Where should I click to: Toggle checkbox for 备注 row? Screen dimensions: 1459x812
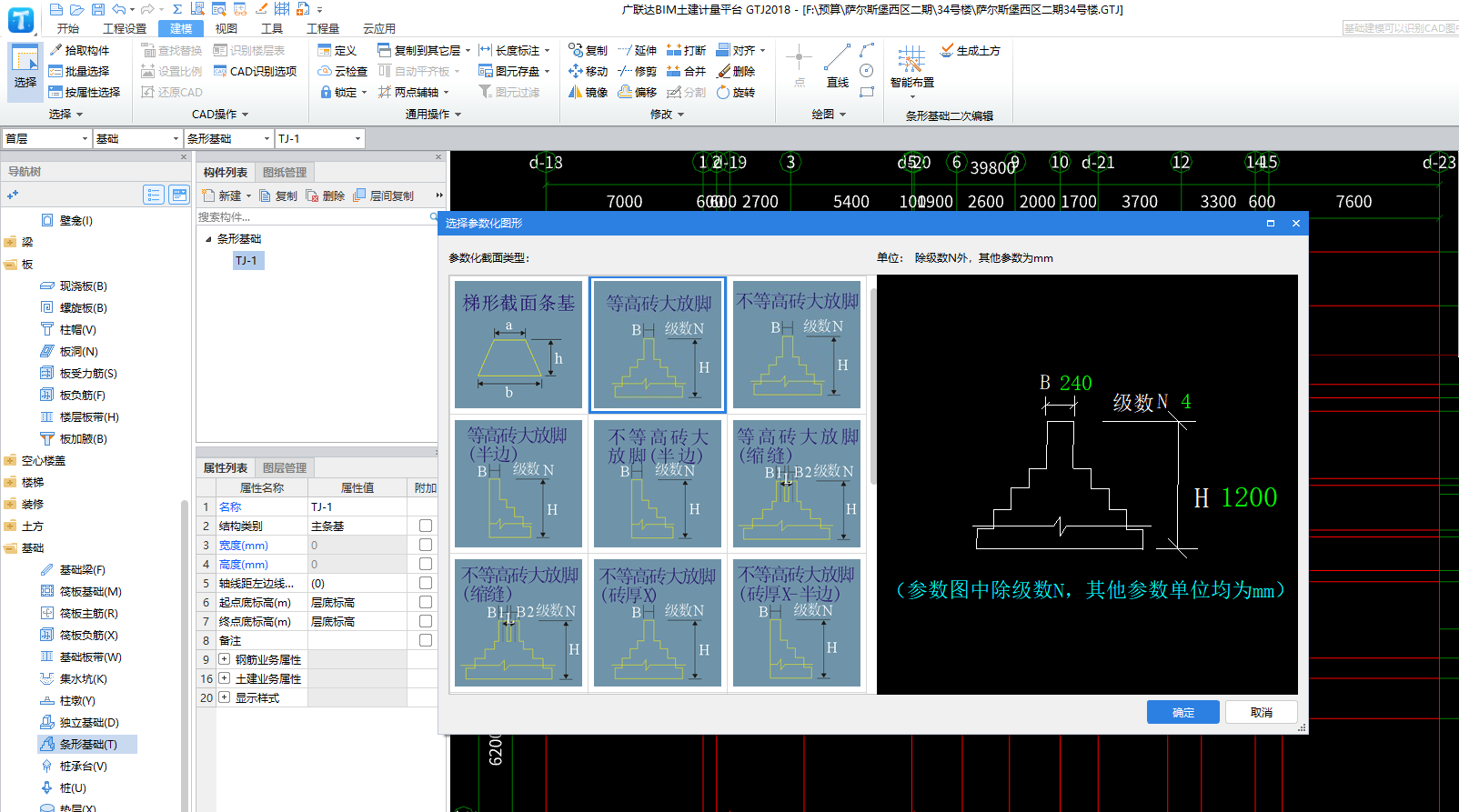click(x=425, y=640)
